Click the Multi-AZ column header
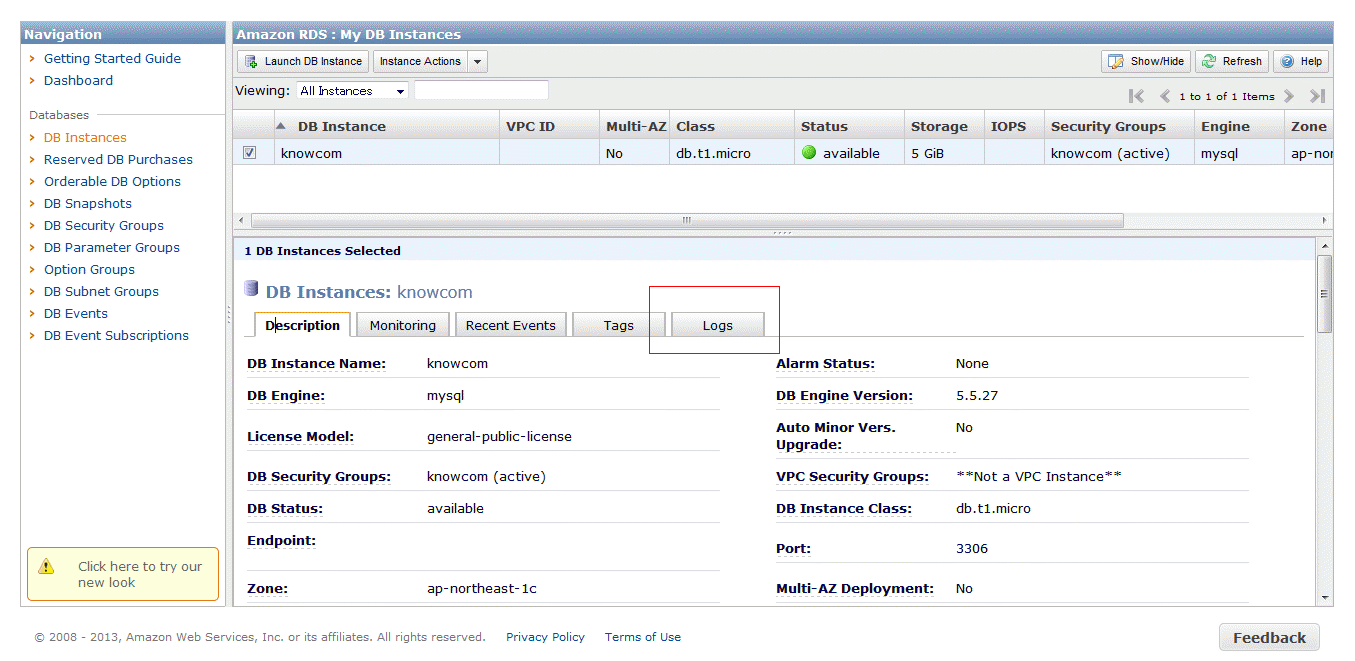The image size is (1355, 661). pos(634,127)
